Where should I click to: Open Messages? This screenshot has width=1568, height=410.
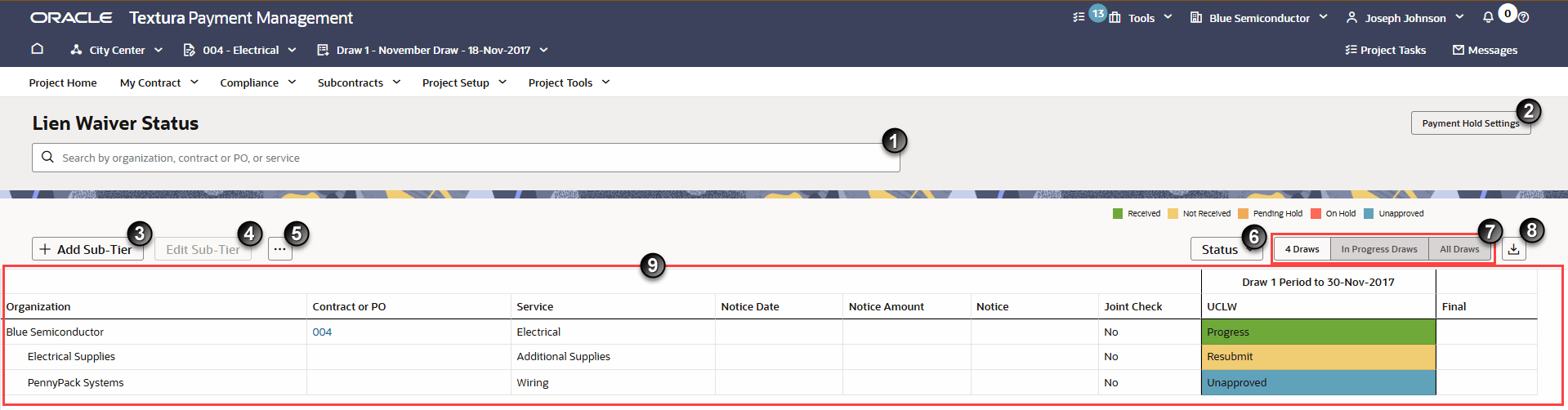[x=1485, y=50]
